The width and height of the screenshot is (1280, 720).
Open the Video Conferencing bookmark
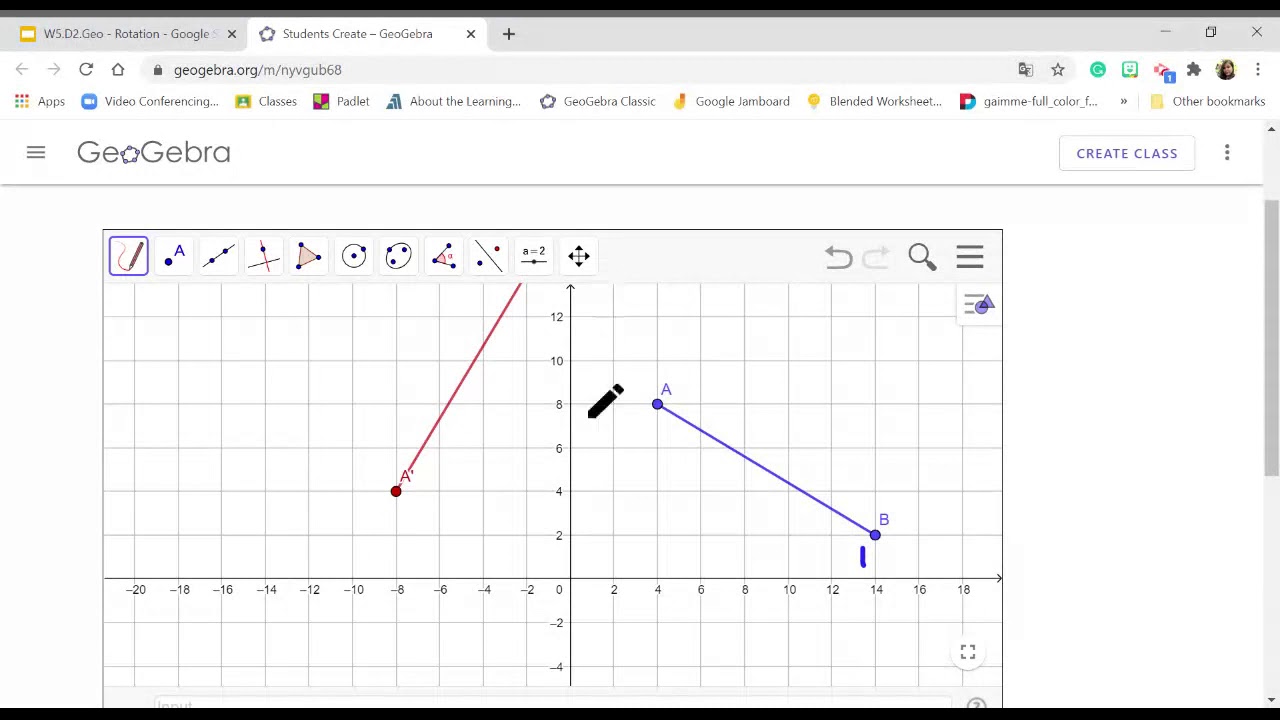click(x=150, y=101)
